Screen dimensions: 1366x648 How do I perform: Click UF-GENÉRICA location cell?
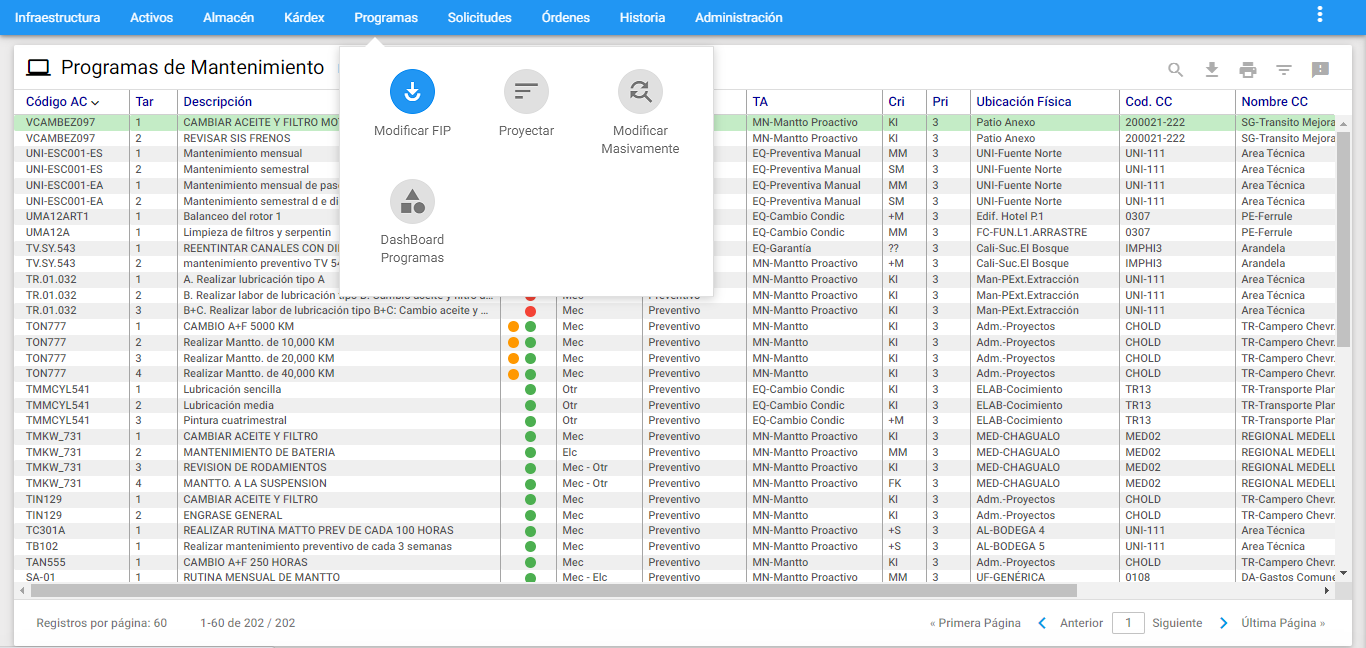tap(1011, 577)
